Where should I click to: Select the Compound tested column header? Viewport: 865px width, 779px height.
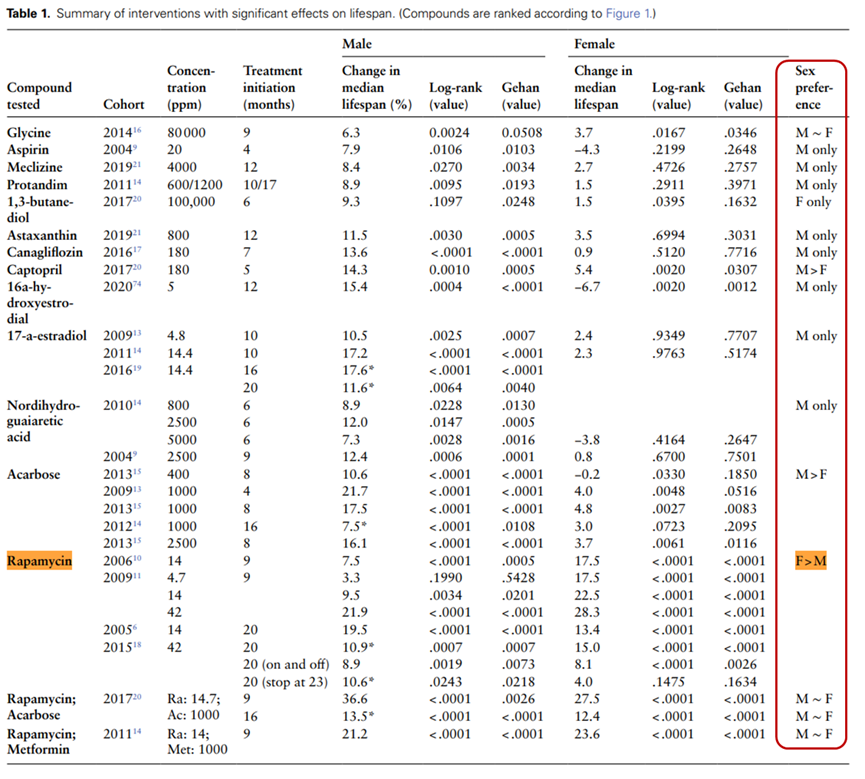tap(40, 95)
